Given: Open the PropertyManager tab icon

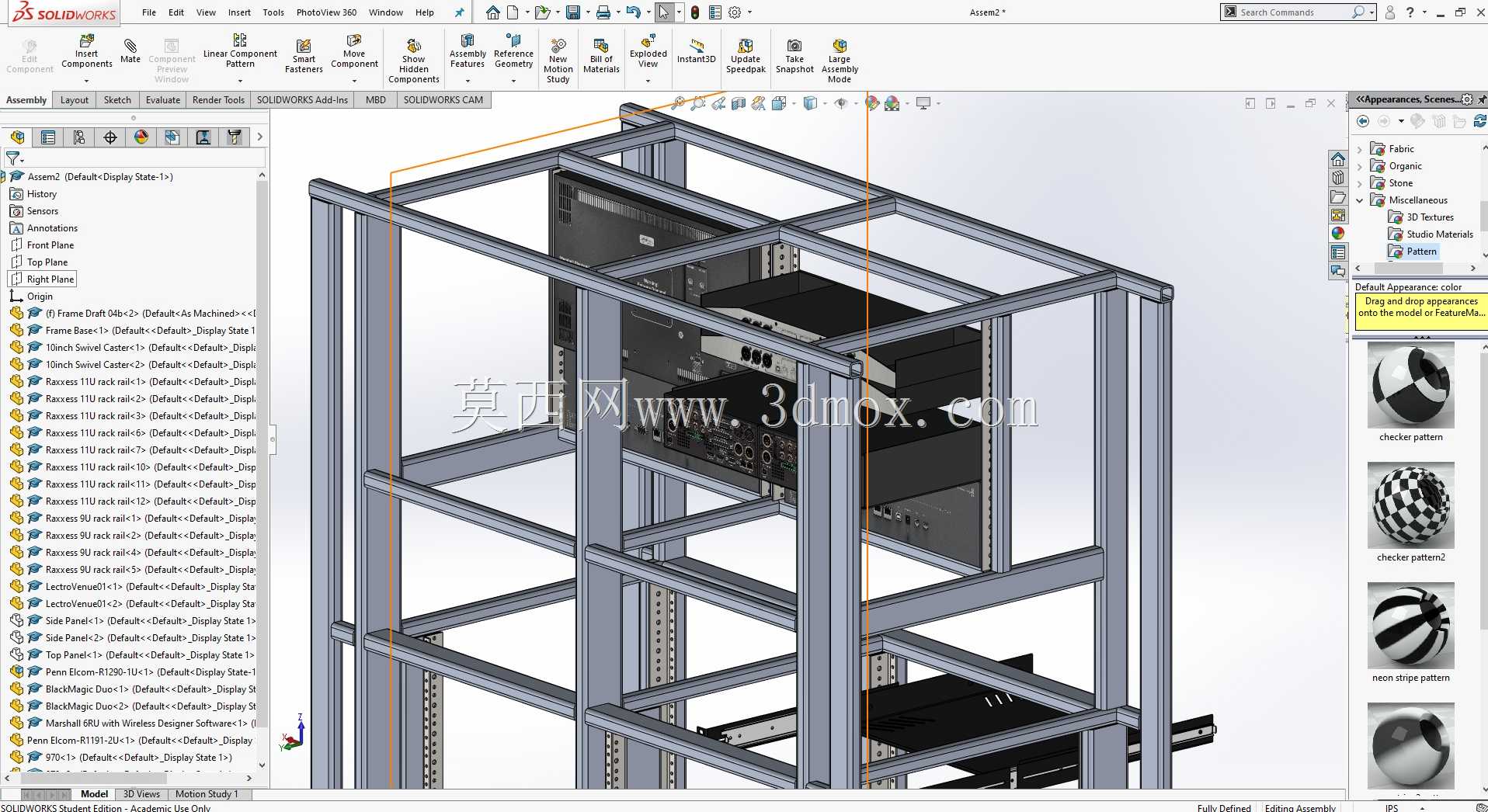Looking at the screenshot, I should (x=48, y=137).
